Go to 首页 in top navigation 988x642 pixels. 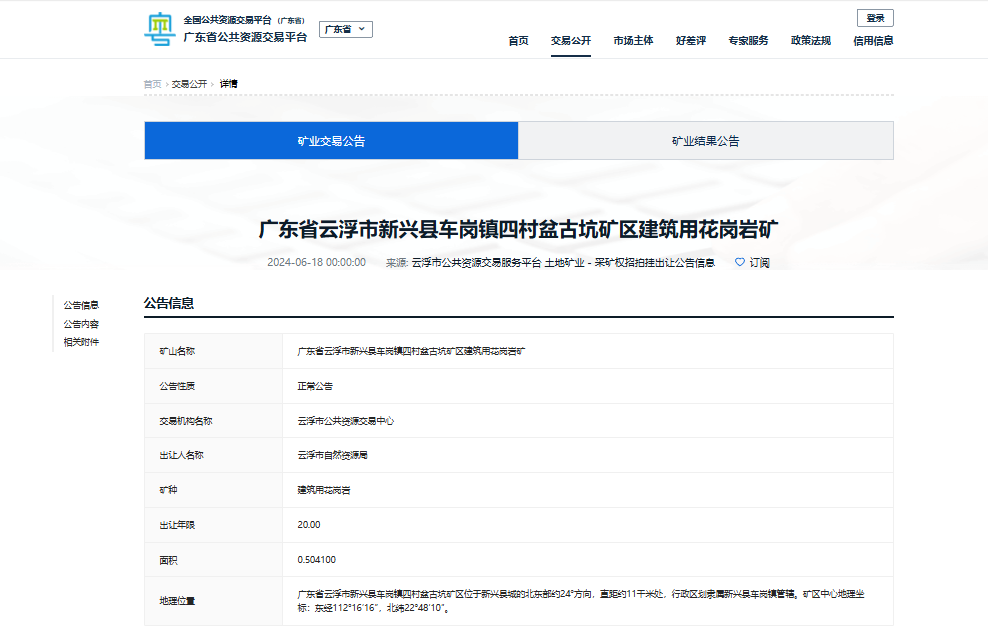pyautogui.click(x=518, y=41)
